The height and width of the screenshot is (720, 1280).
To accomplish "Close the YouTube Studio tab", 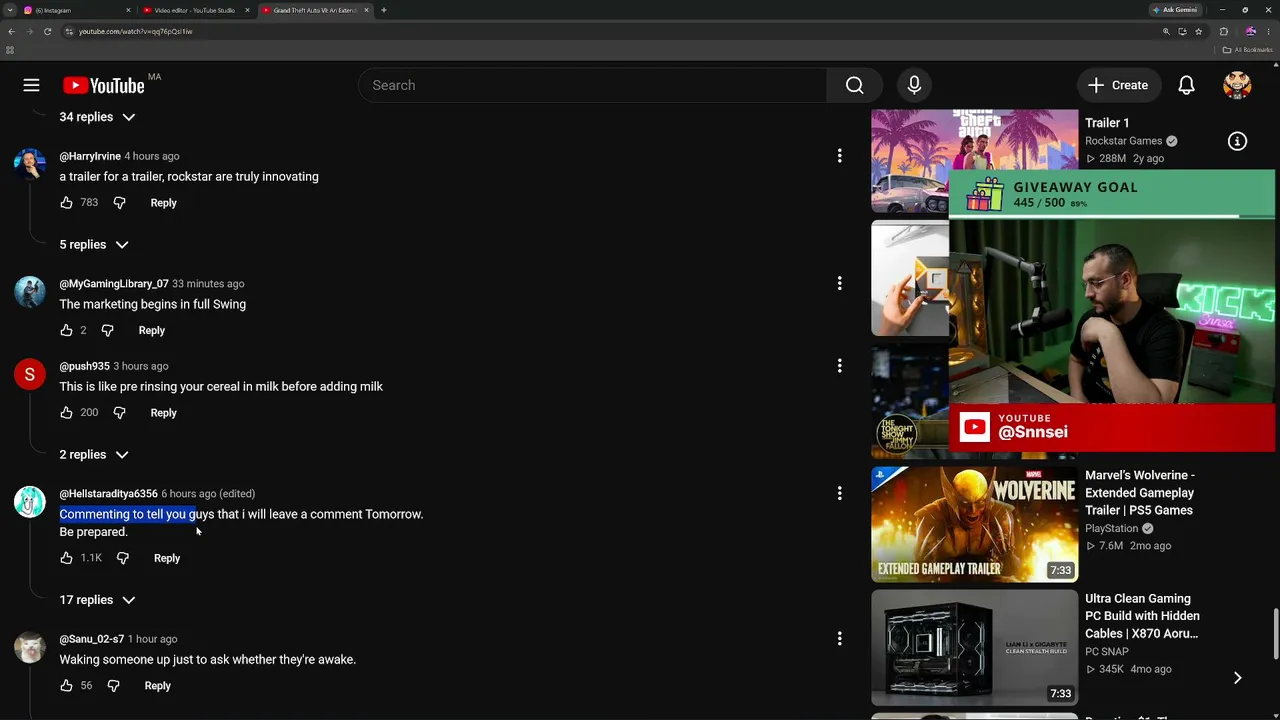I will pyautogui.click(x=246, y=10).
